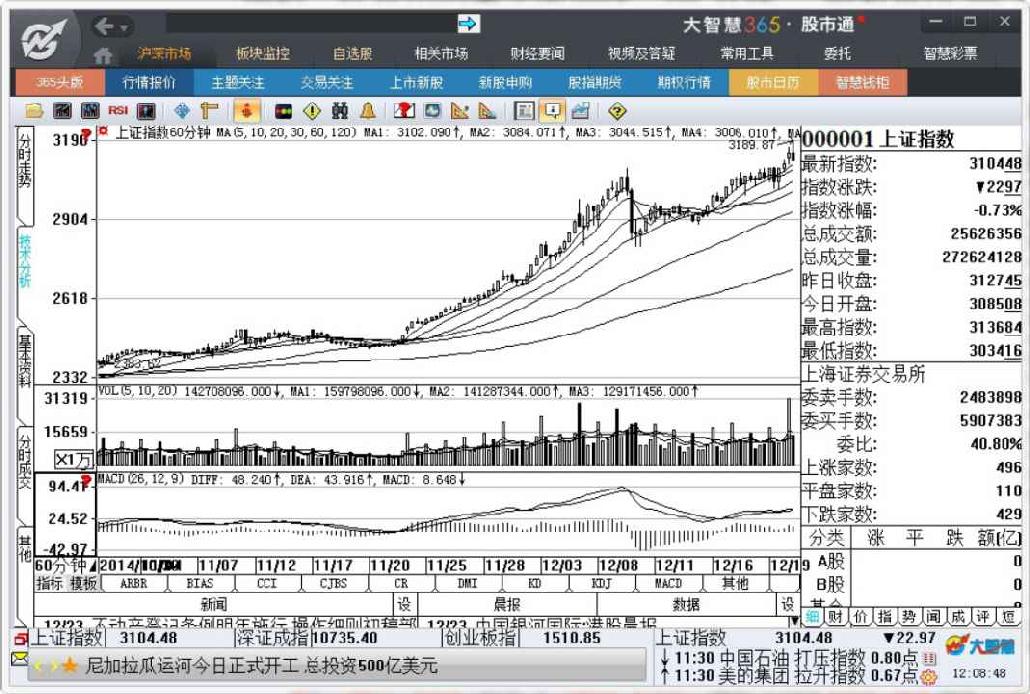Viewport: 1030px width, 694px height.
Task: Click the alarm bell toolbar icon
Action: point(368,111)
